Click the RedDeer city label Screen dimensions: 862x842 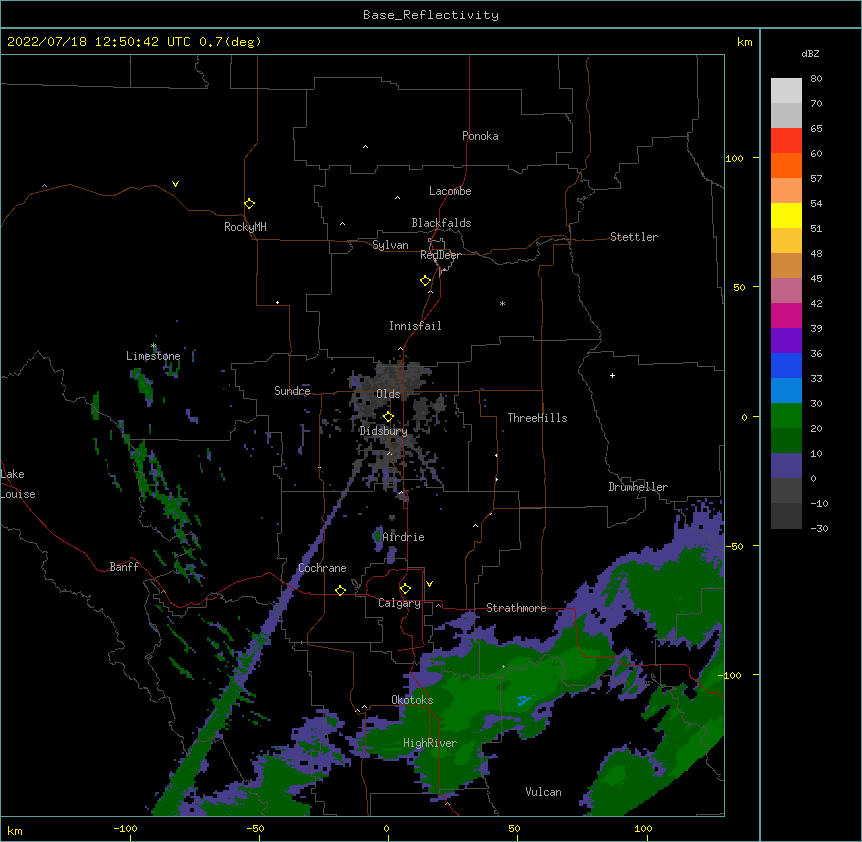440,255
